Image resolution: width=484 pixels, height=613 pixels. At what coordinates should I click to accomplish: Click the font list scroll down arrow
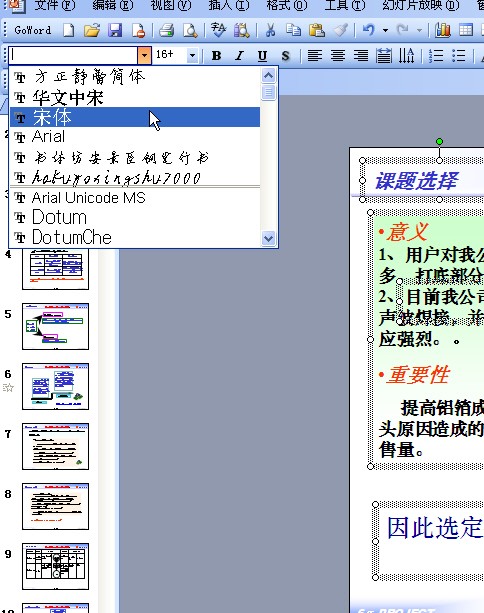pos(268,238)
